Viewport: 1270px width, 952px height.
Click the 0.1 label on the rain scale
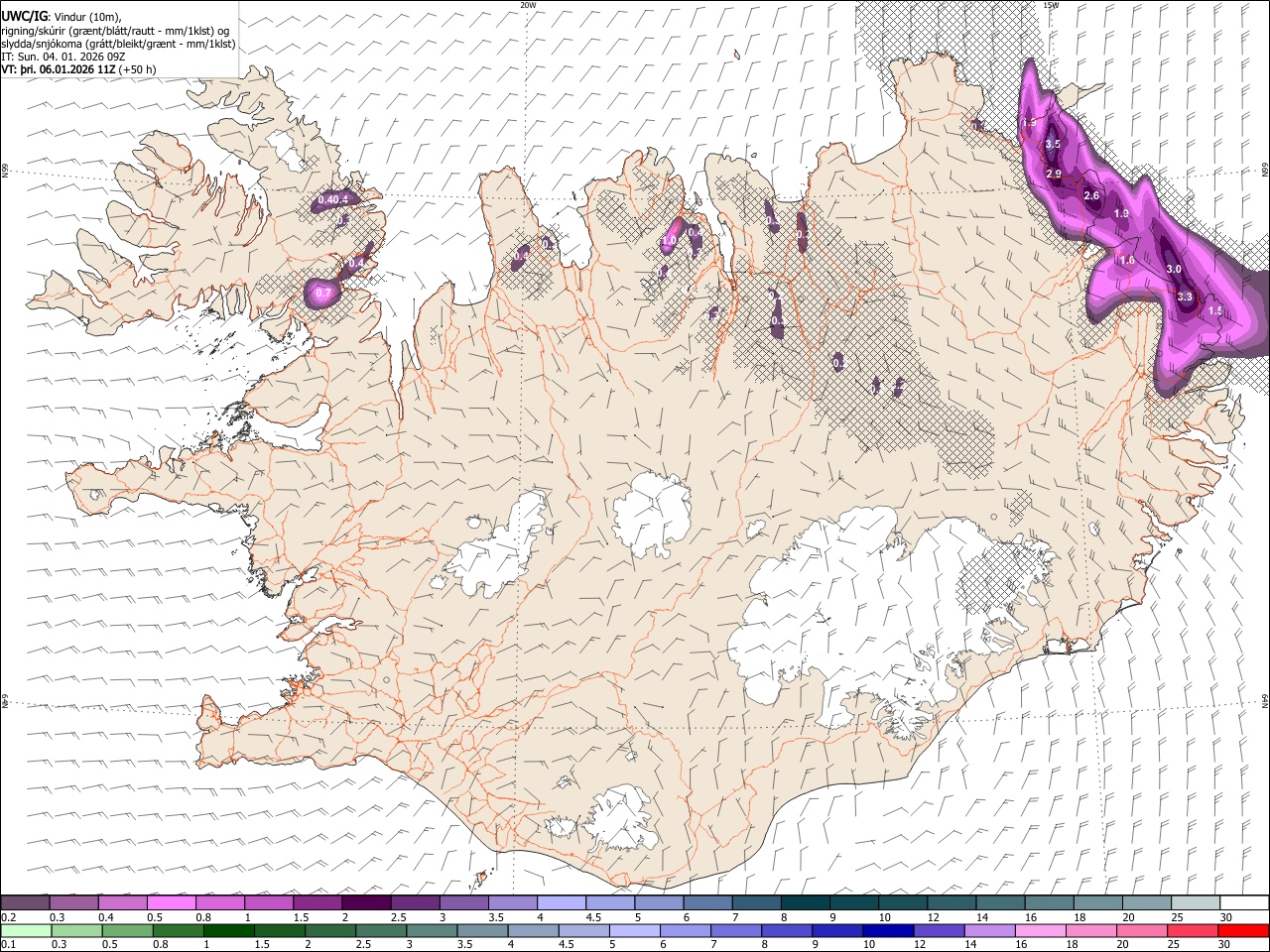point(8,944)
